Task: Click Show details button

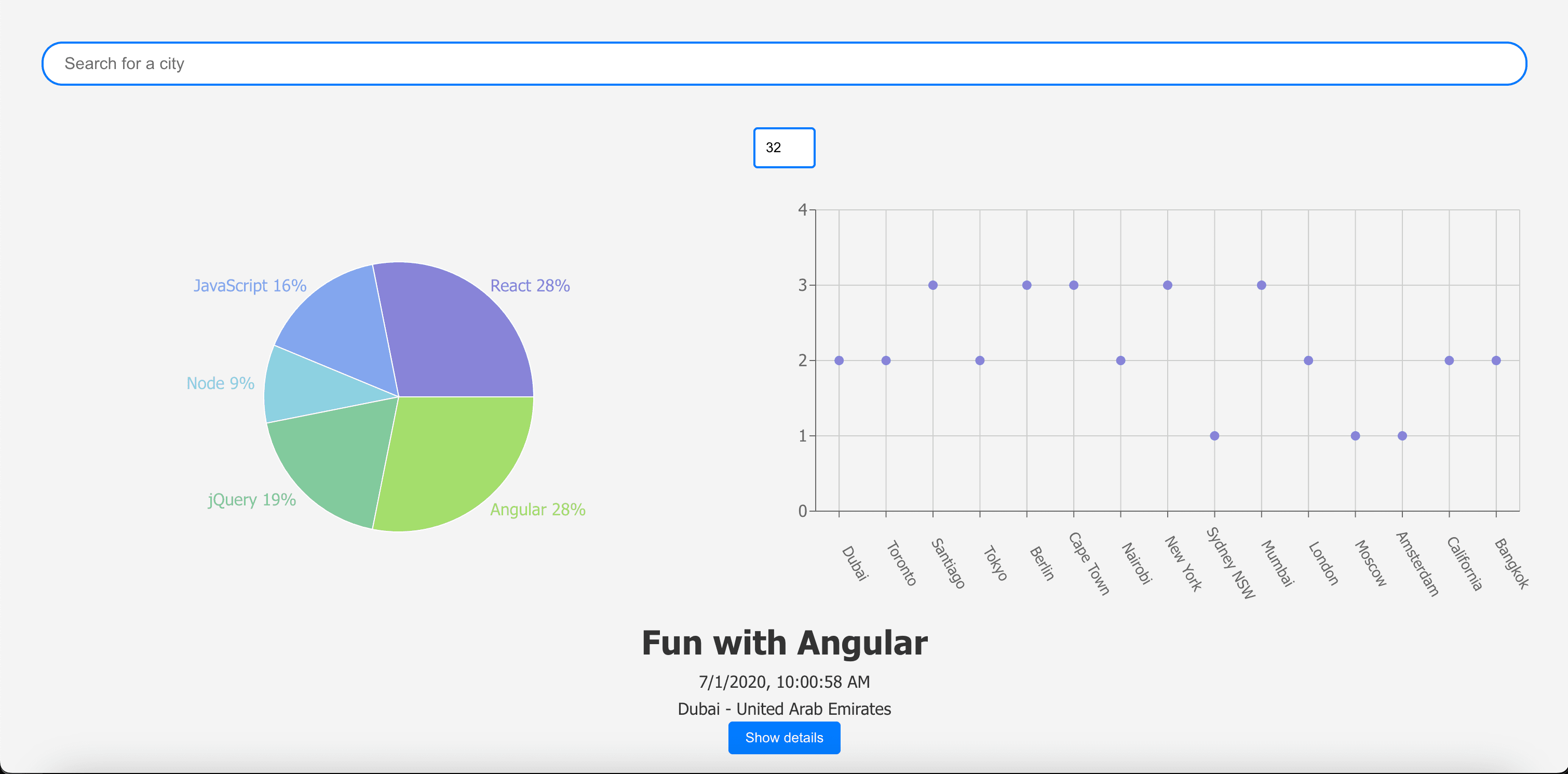Action: click(x=785, y=737)
